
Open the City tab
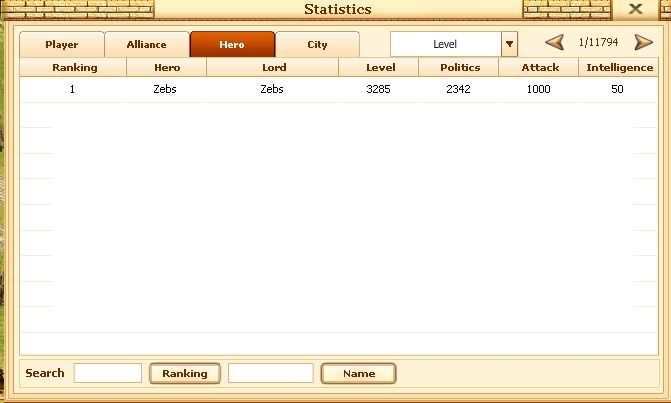[x=317, y=45]
